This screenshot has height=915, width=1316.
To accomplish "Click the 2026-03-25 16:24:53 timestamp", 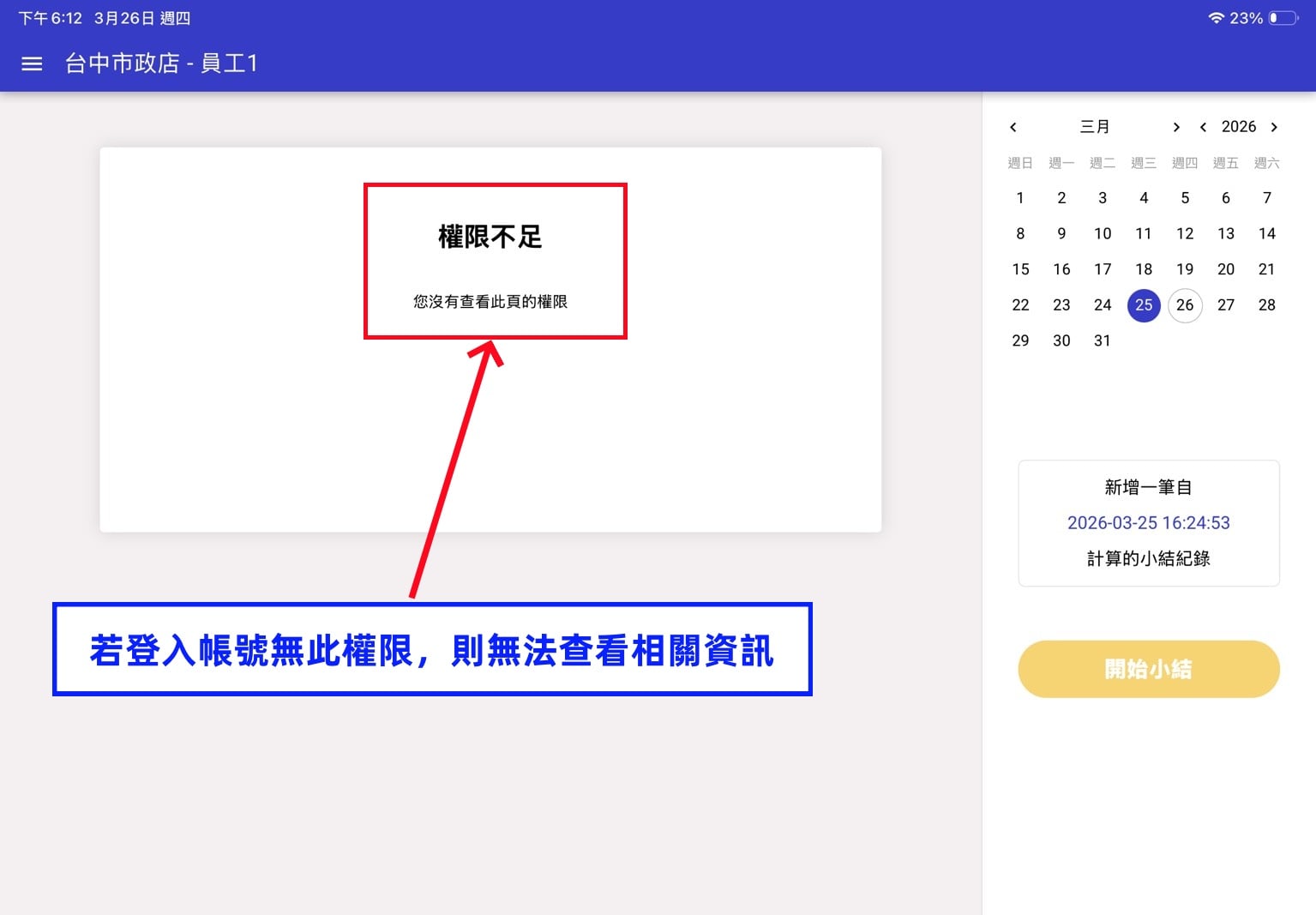I will (1149, 522).
